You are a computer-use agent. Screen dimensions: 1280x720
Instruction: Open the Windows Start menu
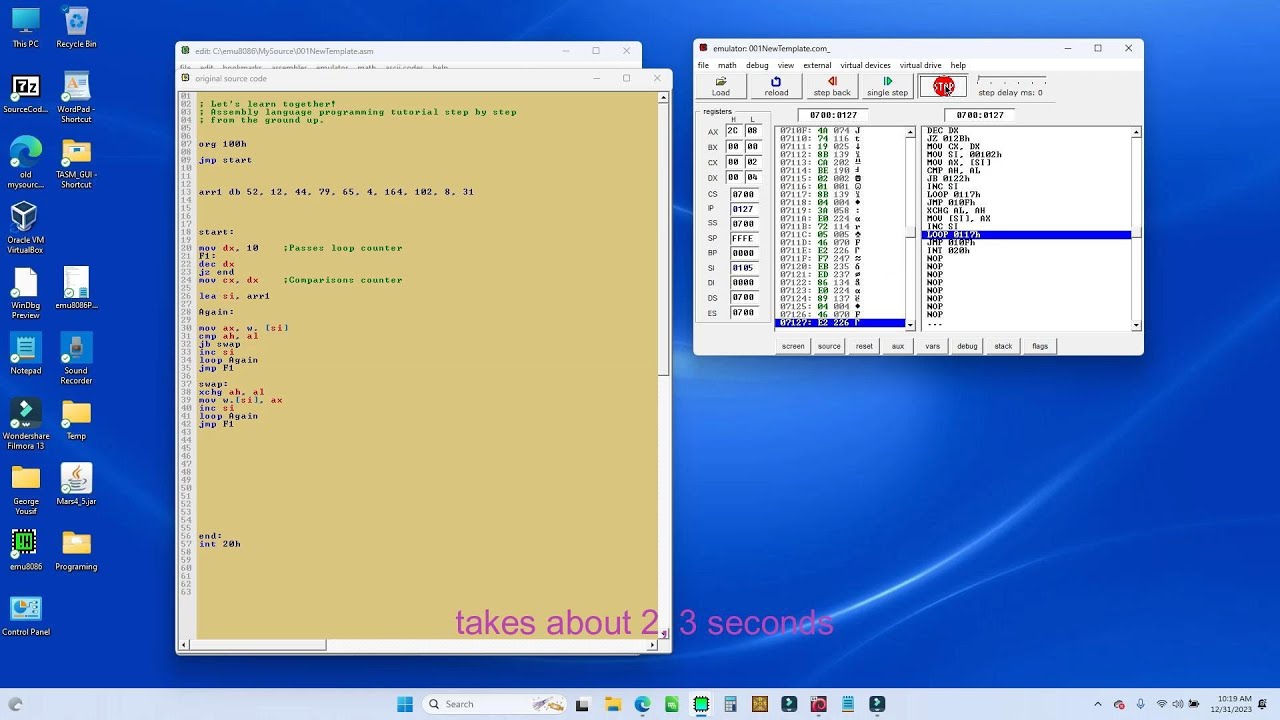405,704
